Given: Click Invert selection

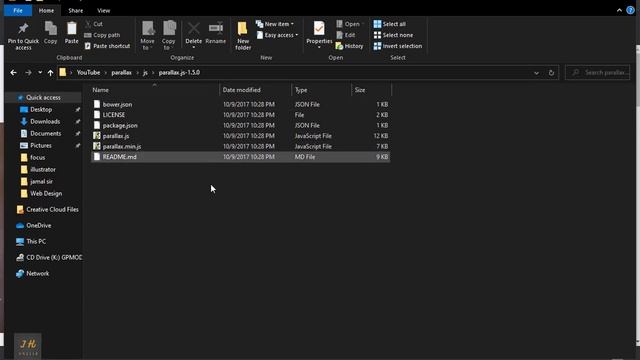Looking at the screenshot, I should [398, 46].
